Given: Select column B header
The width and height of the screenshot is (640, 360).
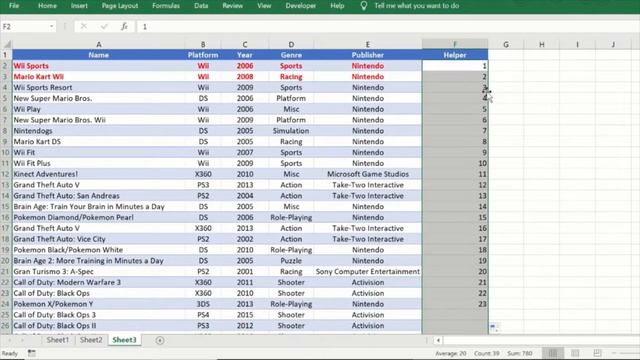Looking at the screenshot, I should click(x=203, y=44).
